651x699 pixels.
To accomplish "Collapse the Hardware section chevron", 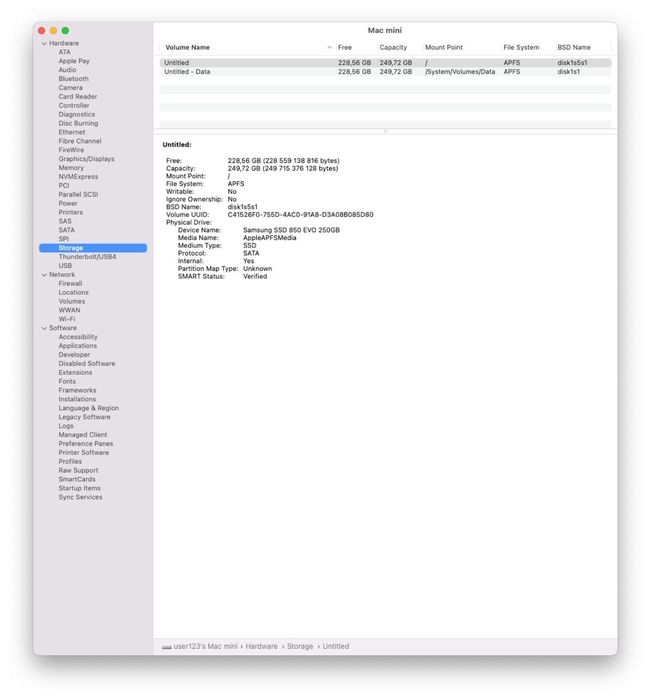I will tap(44, 44).
